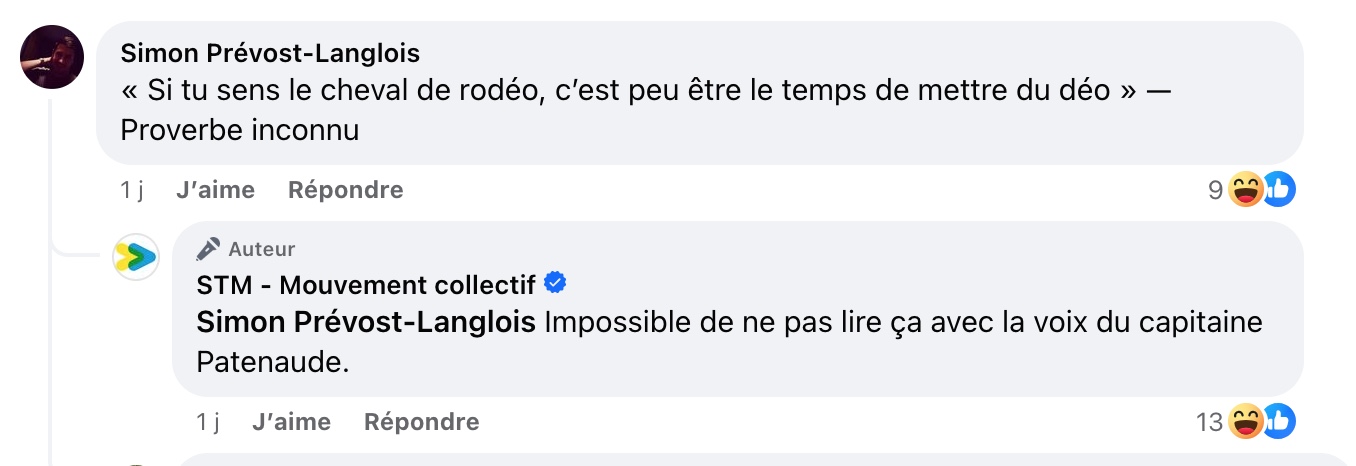The width and height of the screenshot is (1356, 466).
Task: View haha reaction on Simon's comment
Action: tap(1244, 189)
